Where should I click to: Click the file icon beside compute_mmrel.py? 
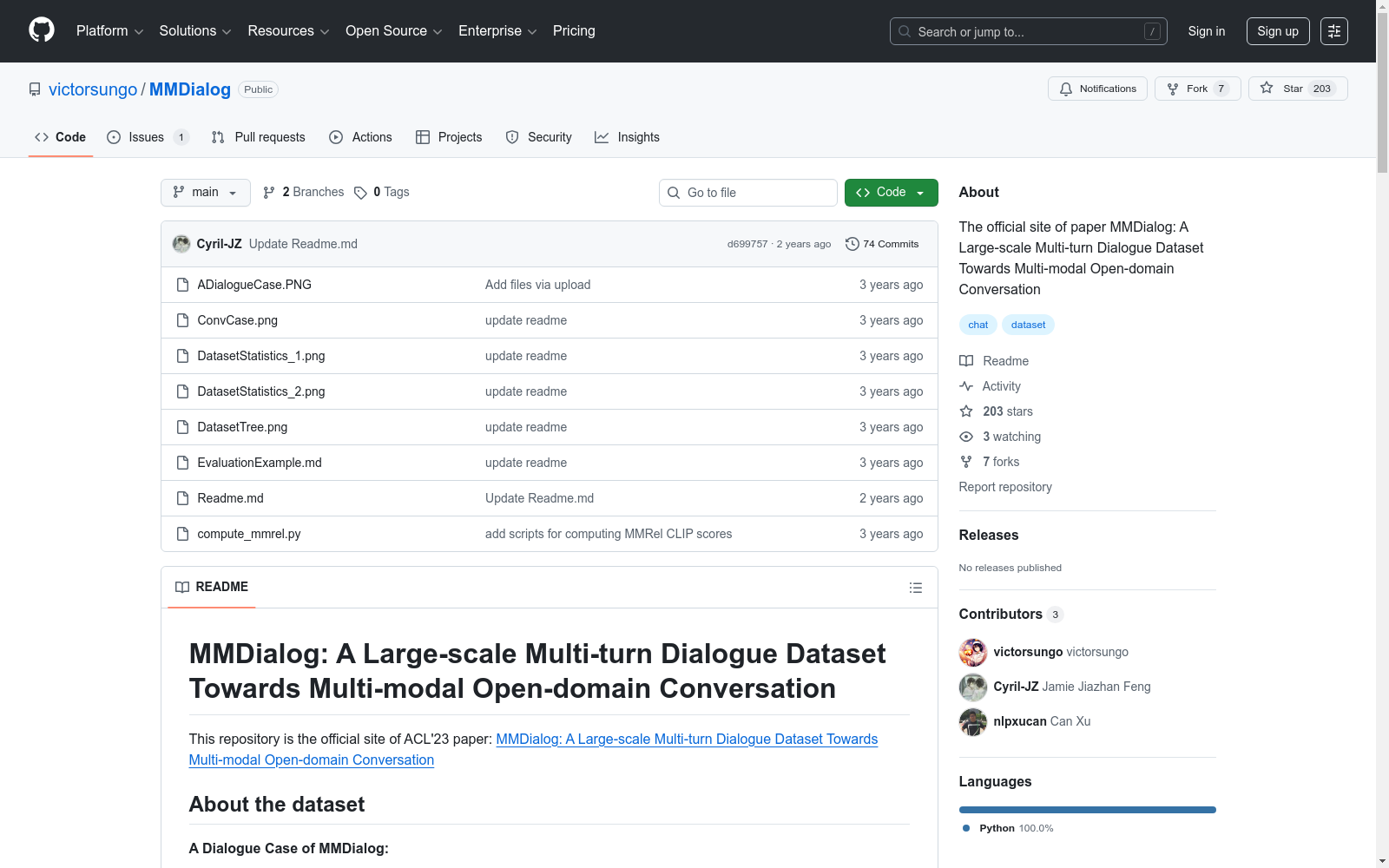[182, 534]
